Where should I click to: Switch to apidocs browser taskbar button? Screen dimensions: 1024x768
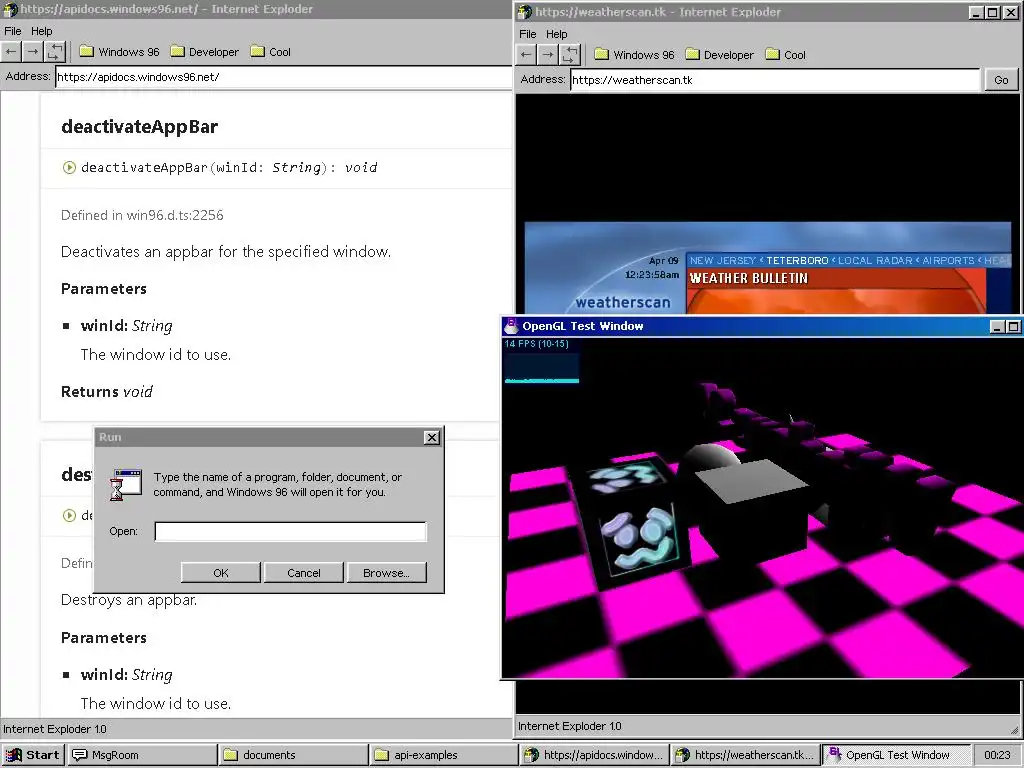tap(595, 755)
